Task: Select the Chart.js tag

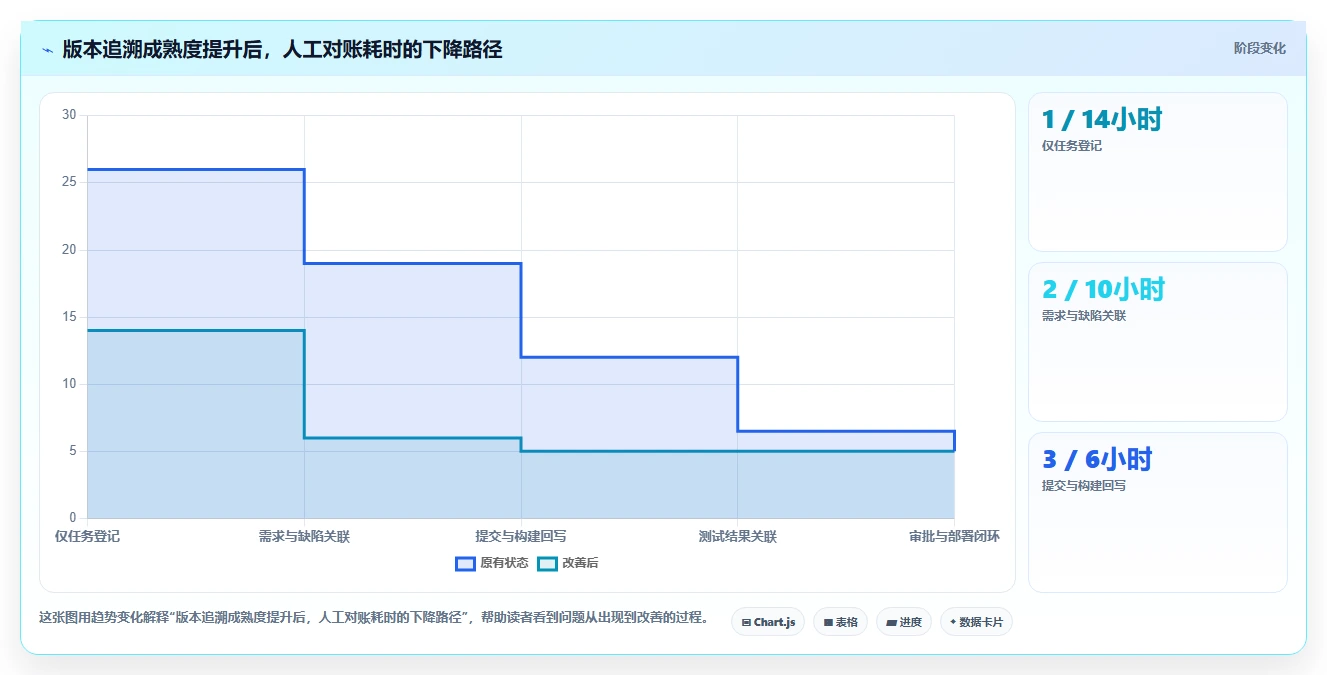Action: coord(768,622)
